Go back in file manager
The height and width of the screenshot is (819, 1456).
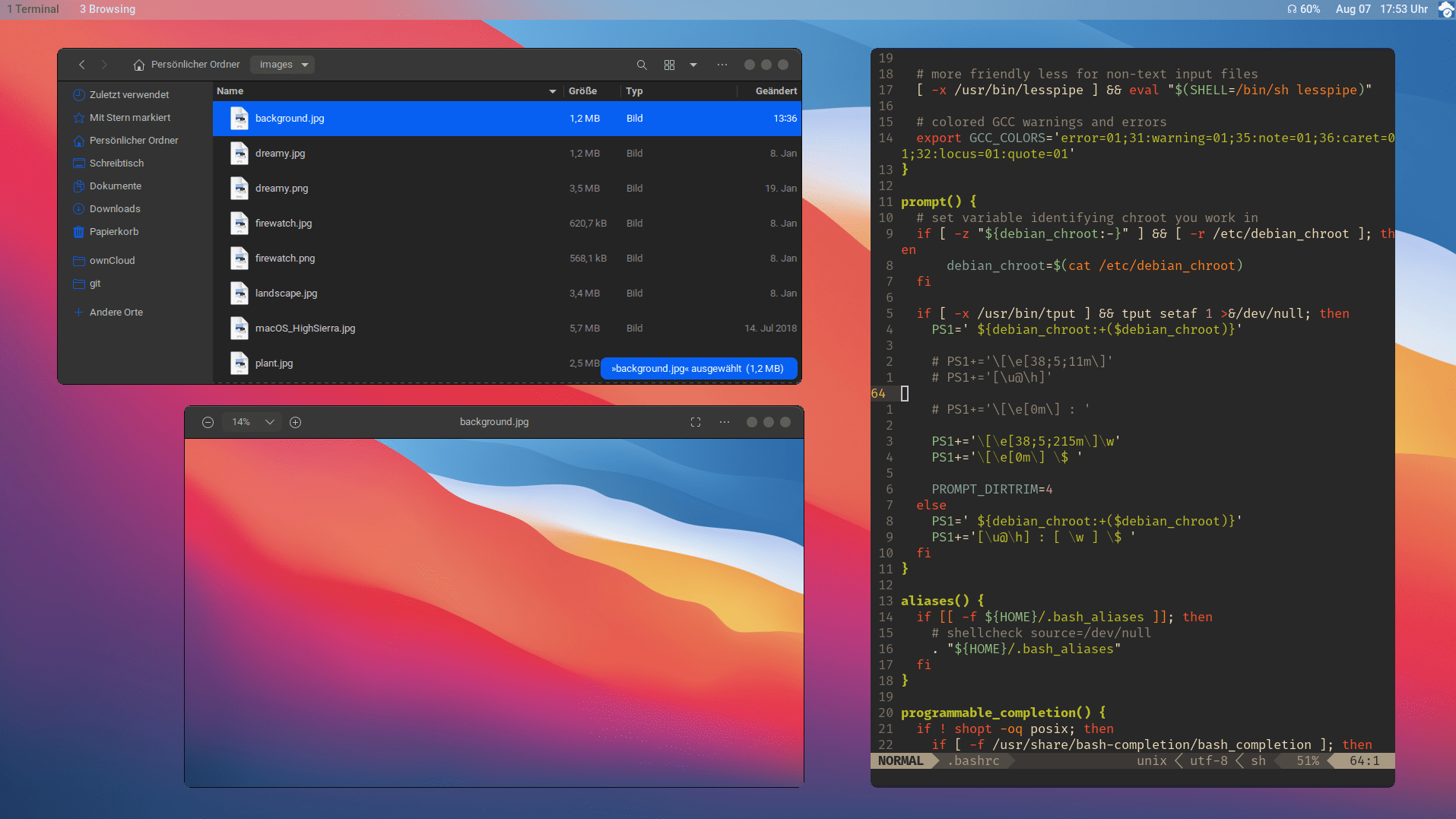82,65
